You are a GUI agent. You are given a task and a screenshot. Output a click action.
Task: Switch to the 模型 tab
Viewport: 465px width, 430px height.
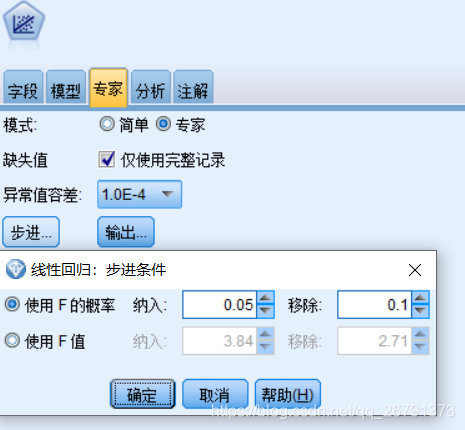(x=66, y=87)
